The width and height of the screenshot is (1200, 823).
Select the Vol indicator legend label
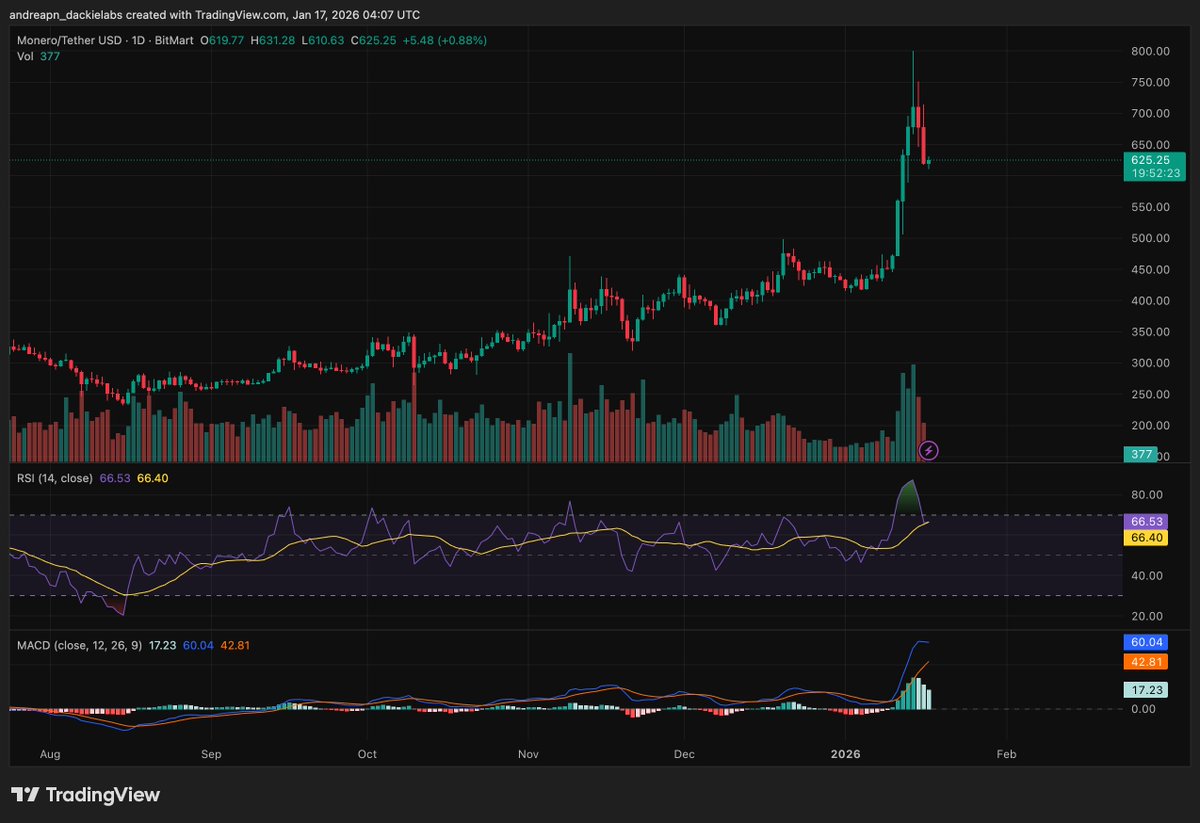(25, 57)
